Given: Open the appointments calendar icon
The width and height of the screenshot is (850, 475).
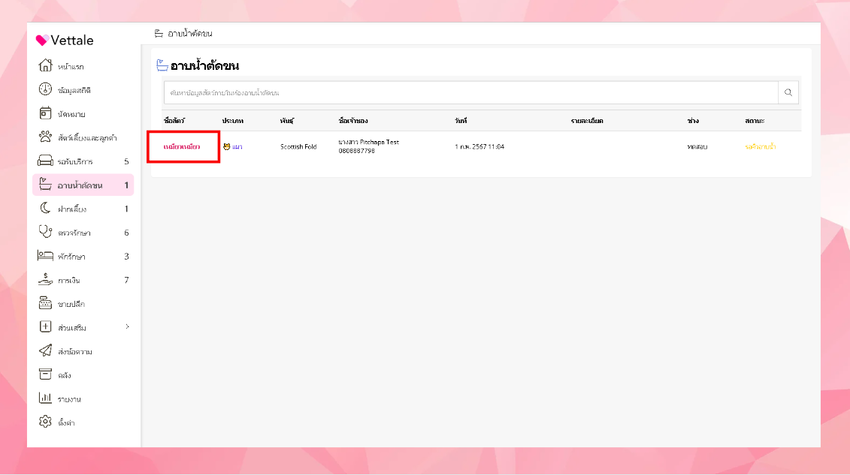Looking at the screenshot, I should tap(46, 113).
